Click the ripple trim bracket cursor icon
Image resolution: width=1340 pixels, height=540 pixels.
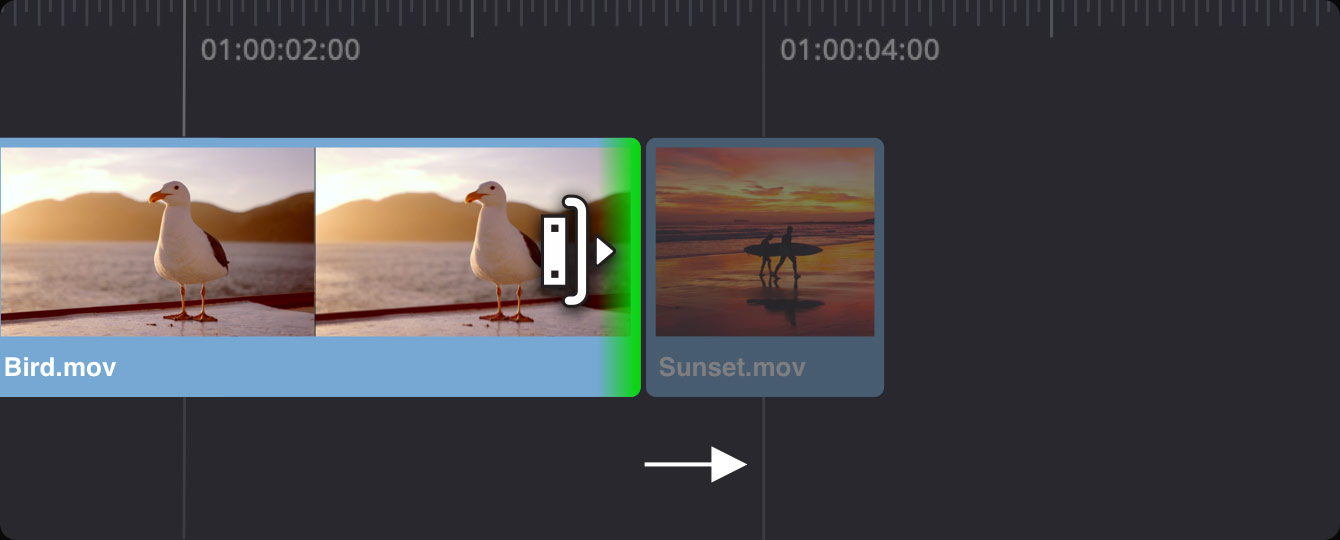click(x=565, y=251)
